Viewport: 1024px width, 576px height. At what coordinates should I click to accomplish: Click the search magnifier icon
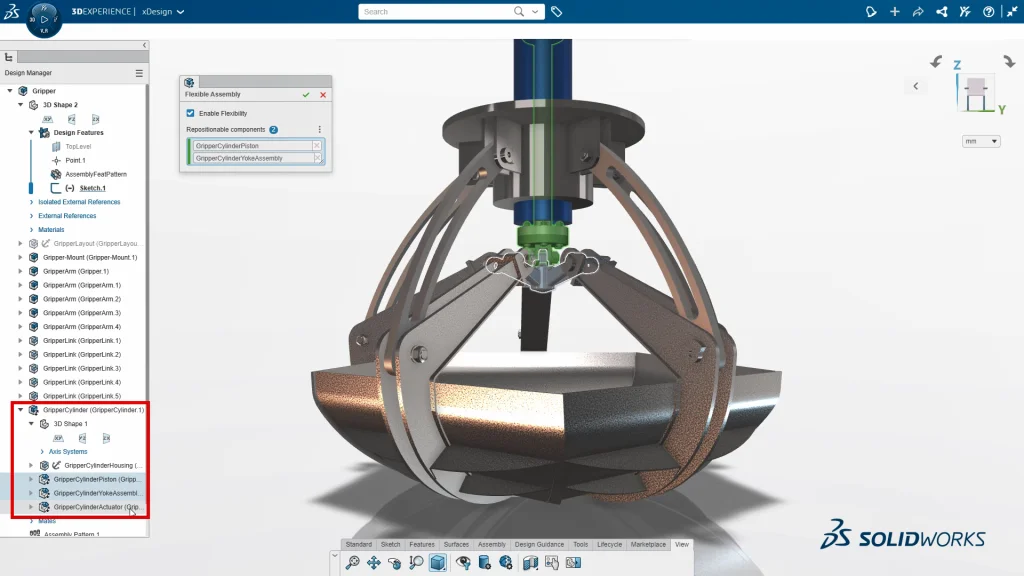[x=519, y=12]
